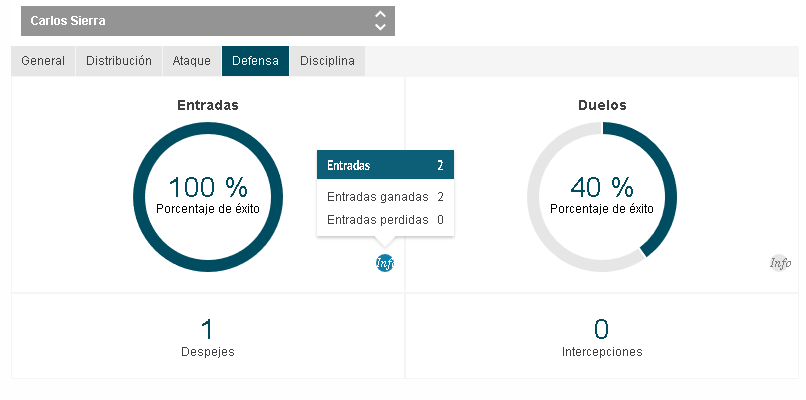This screenshot has height=400, width=806.
Task: Click the "Entradas ganadas" tooltip row
Action: [386, 197]
